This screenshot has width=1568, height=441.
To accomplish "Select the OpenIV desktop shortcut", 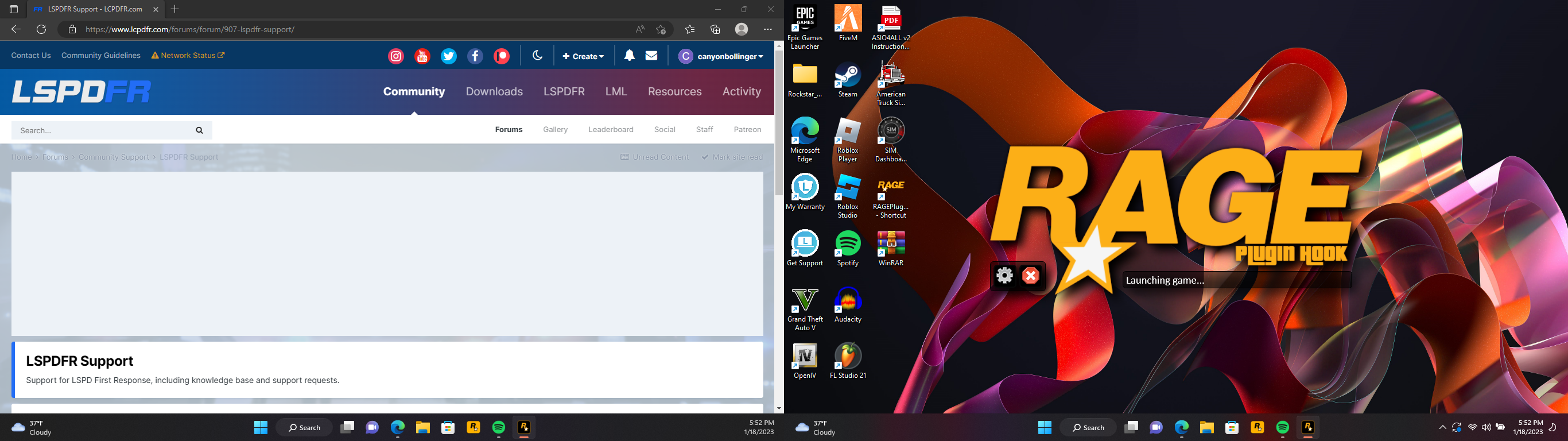I will click(805, 361).
